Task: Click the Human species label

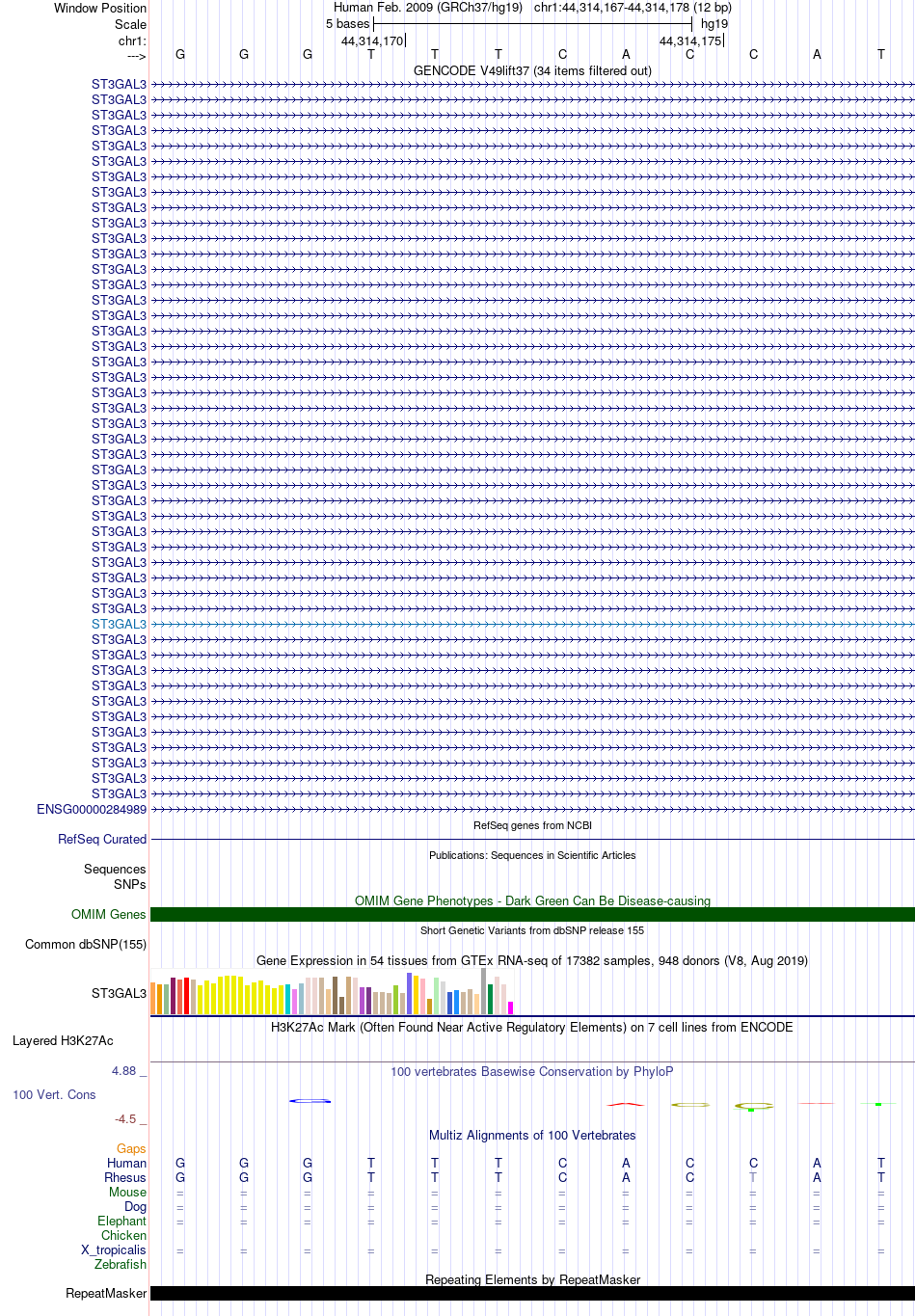Action: [126, 1163]
